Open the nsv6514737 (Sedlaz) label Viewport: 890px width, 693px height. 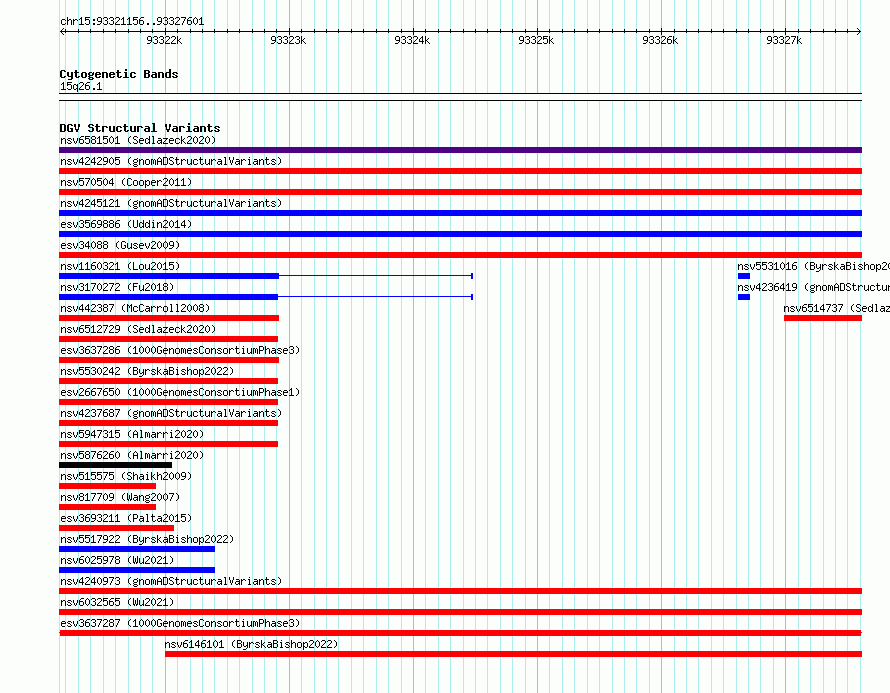(x=837, y=308)
